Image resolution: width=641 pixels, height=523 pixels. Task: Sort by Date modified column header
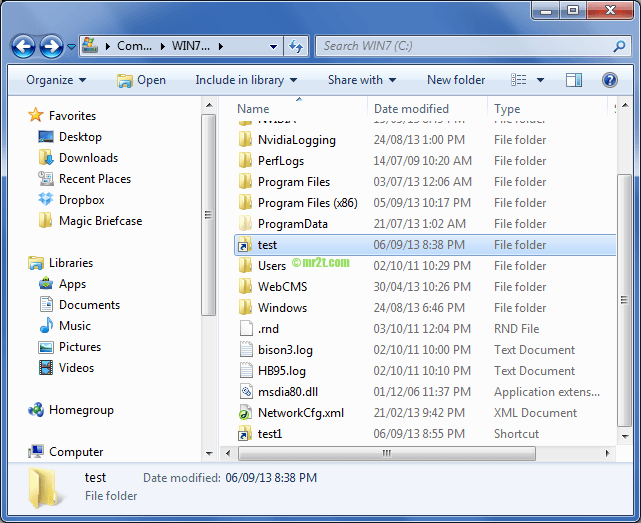click(411, 109)
